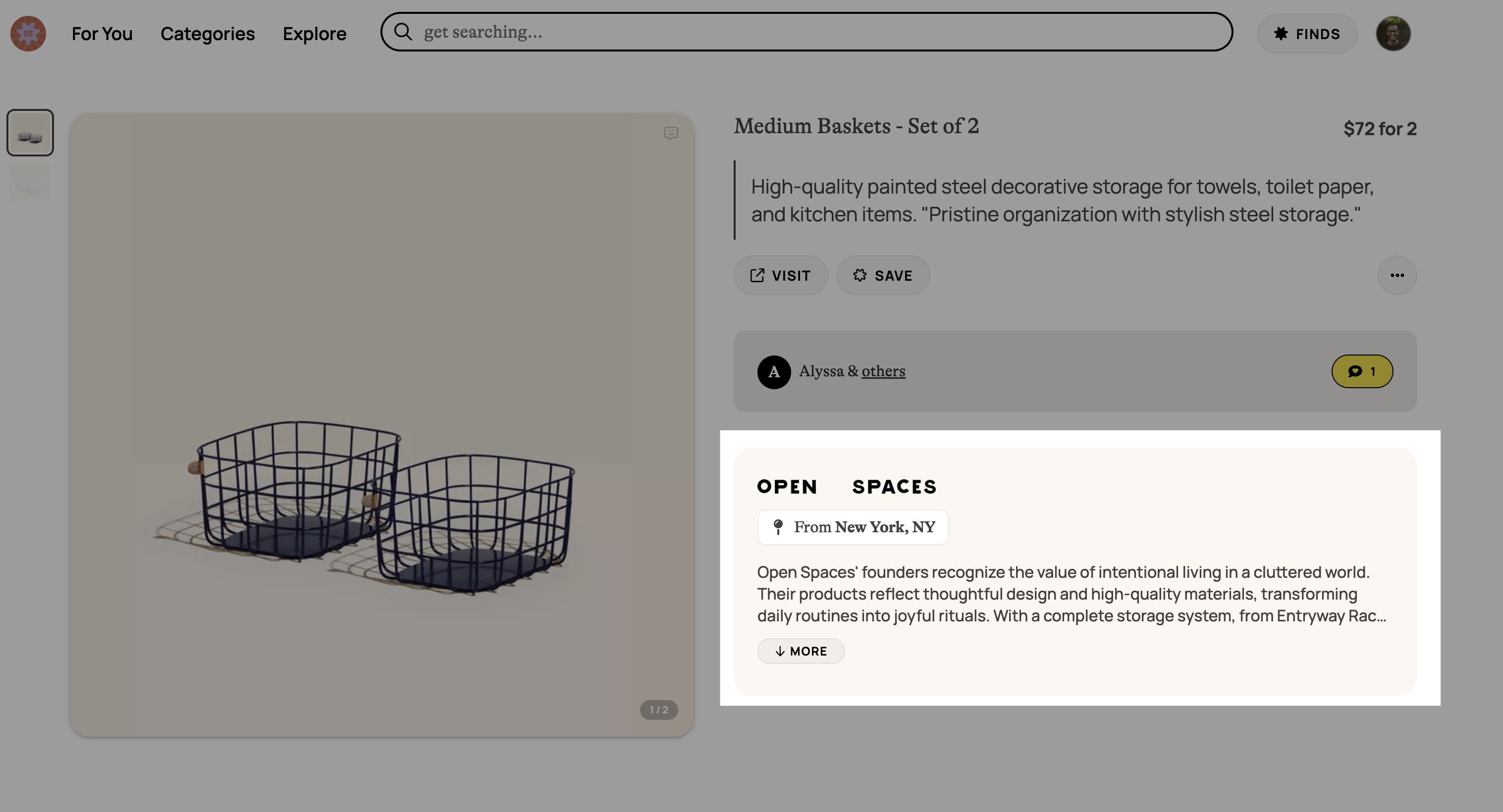Open the Explore tab
Screen dimensions: 1503x812
point(315,34)
